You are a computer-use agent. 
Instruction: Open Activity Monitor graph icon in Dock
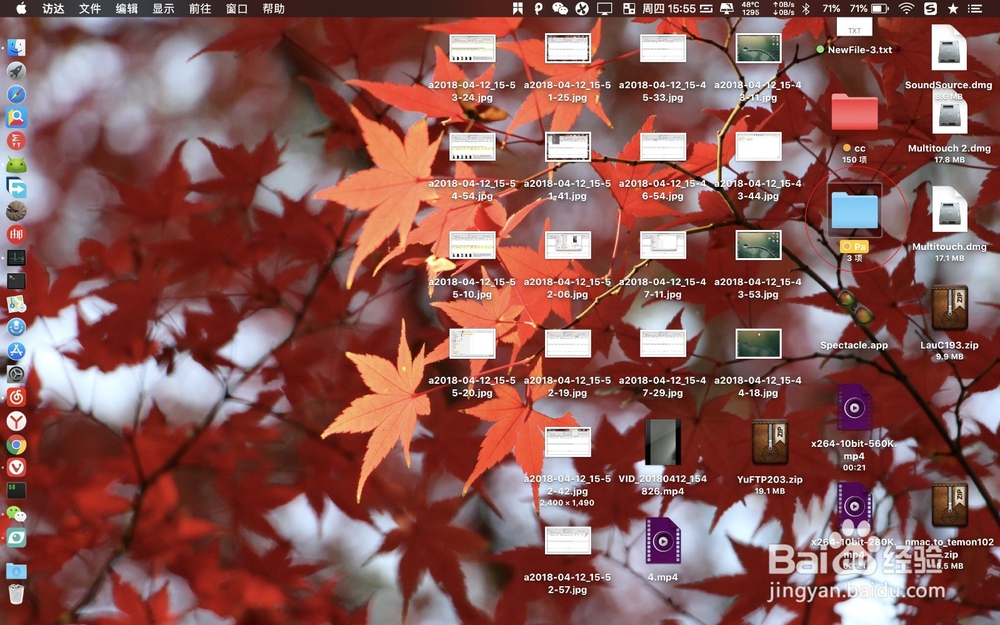17,258
